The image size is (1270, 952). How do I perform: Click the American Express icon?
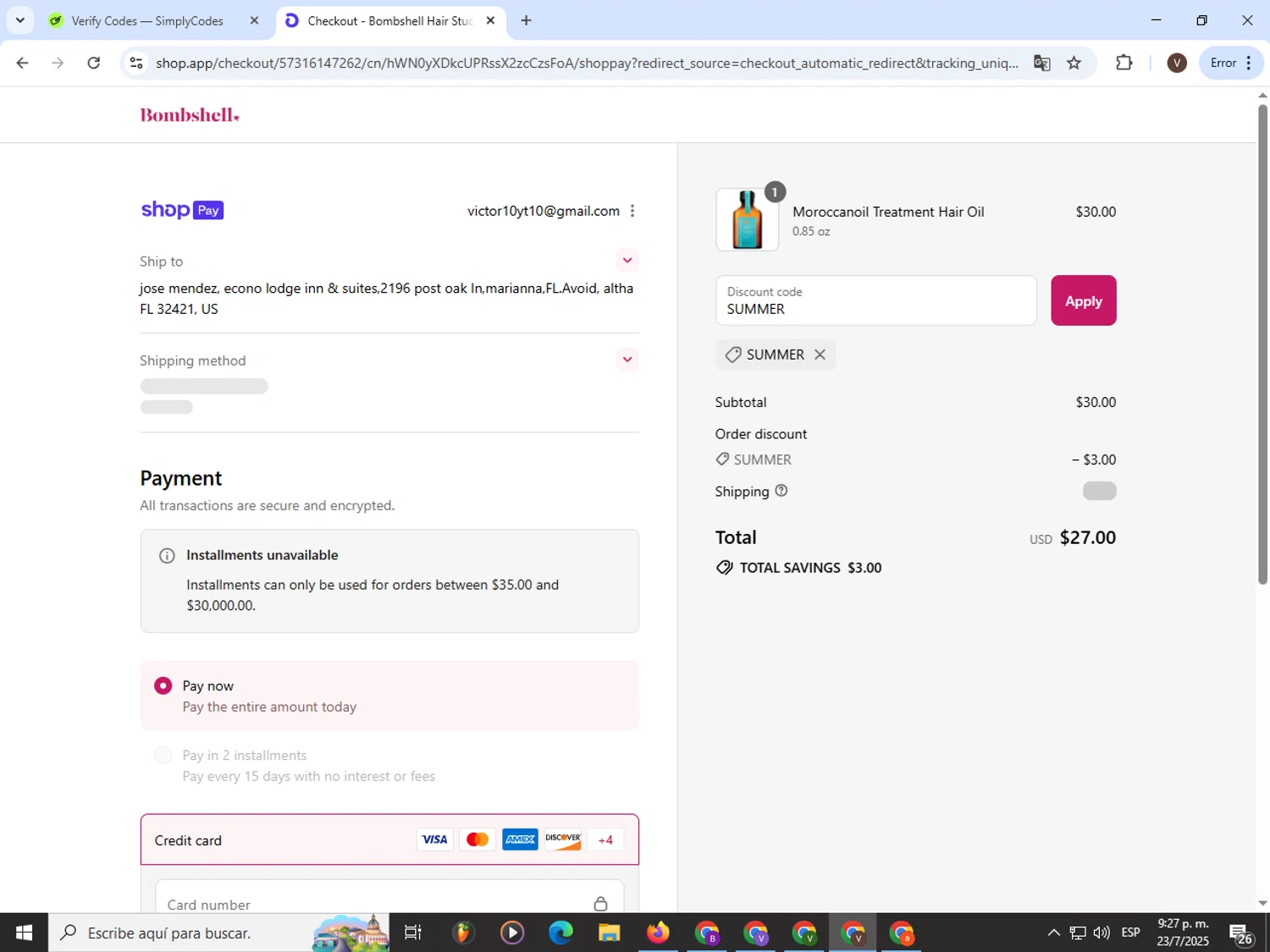(520, 839)
